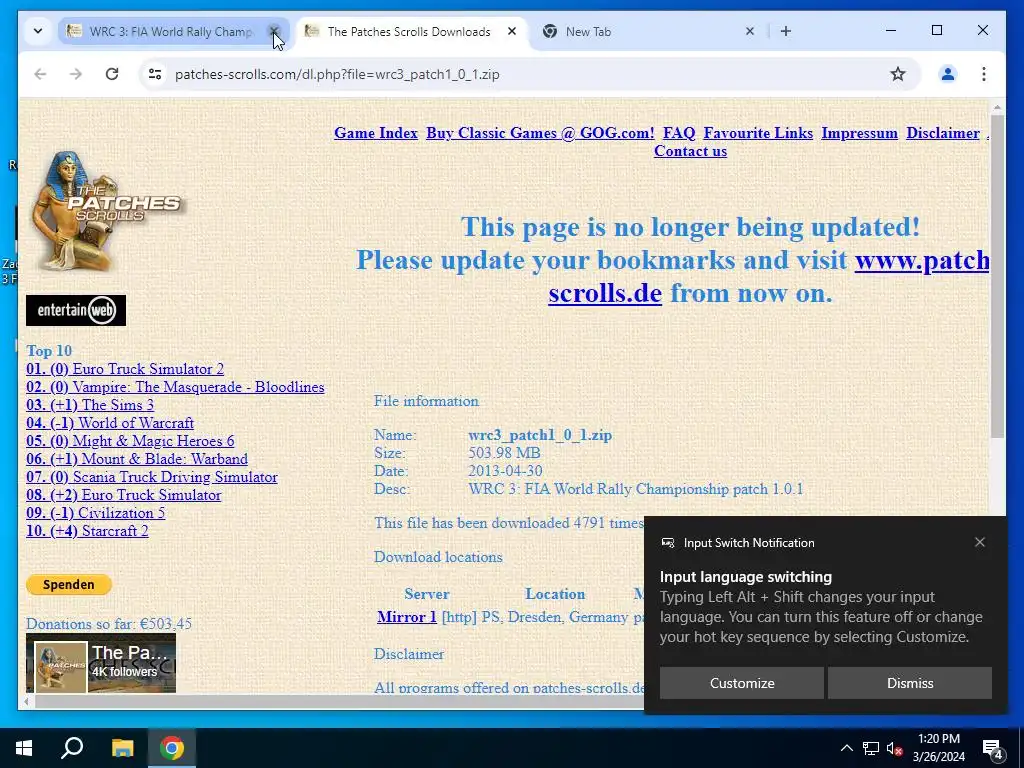Open the network status tray icon
Screen dimensions: 1024x768
click(871, 748)
